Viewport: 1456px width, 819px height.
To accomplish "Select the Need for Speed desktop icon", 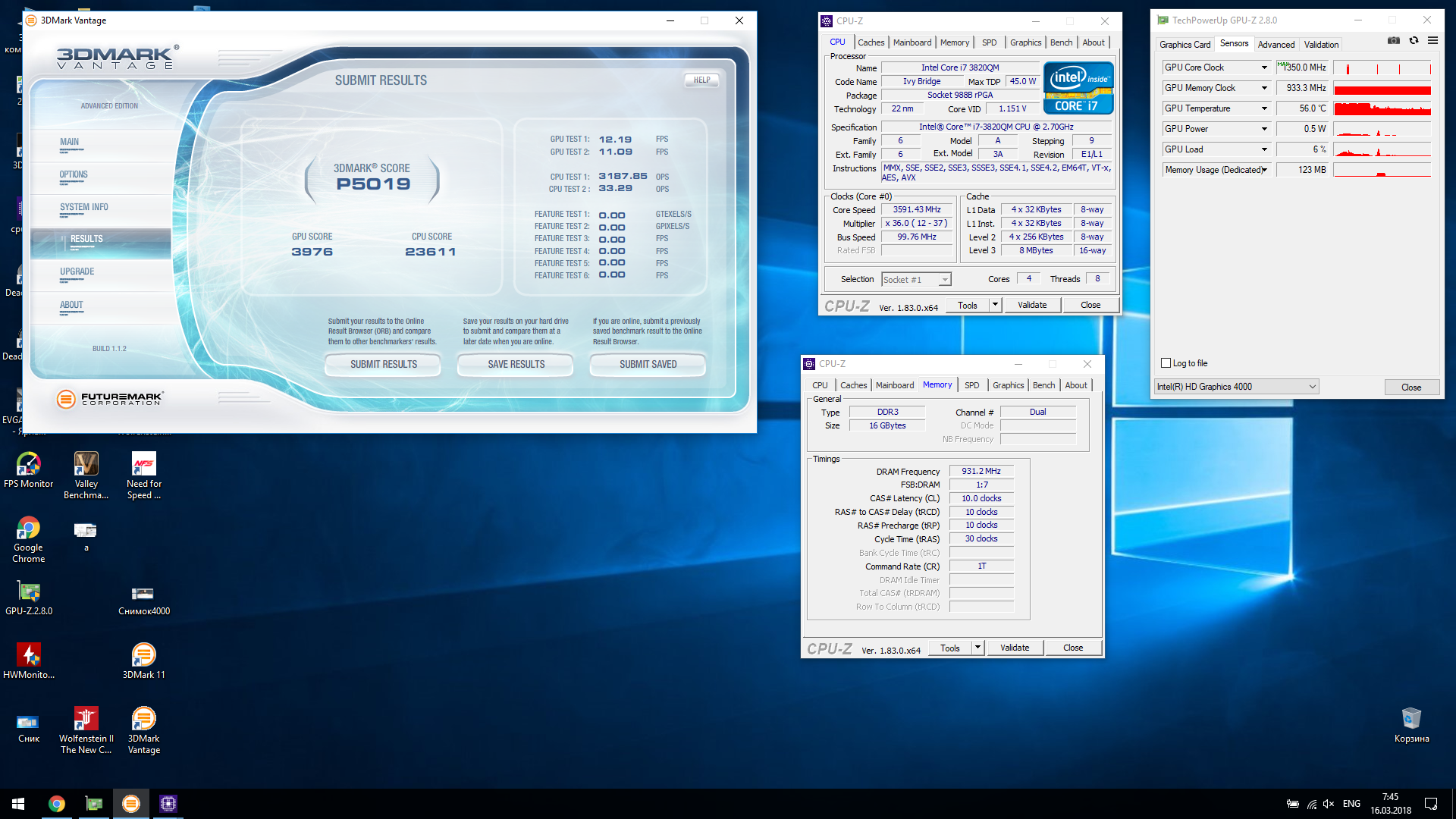I will pos(144,475).
